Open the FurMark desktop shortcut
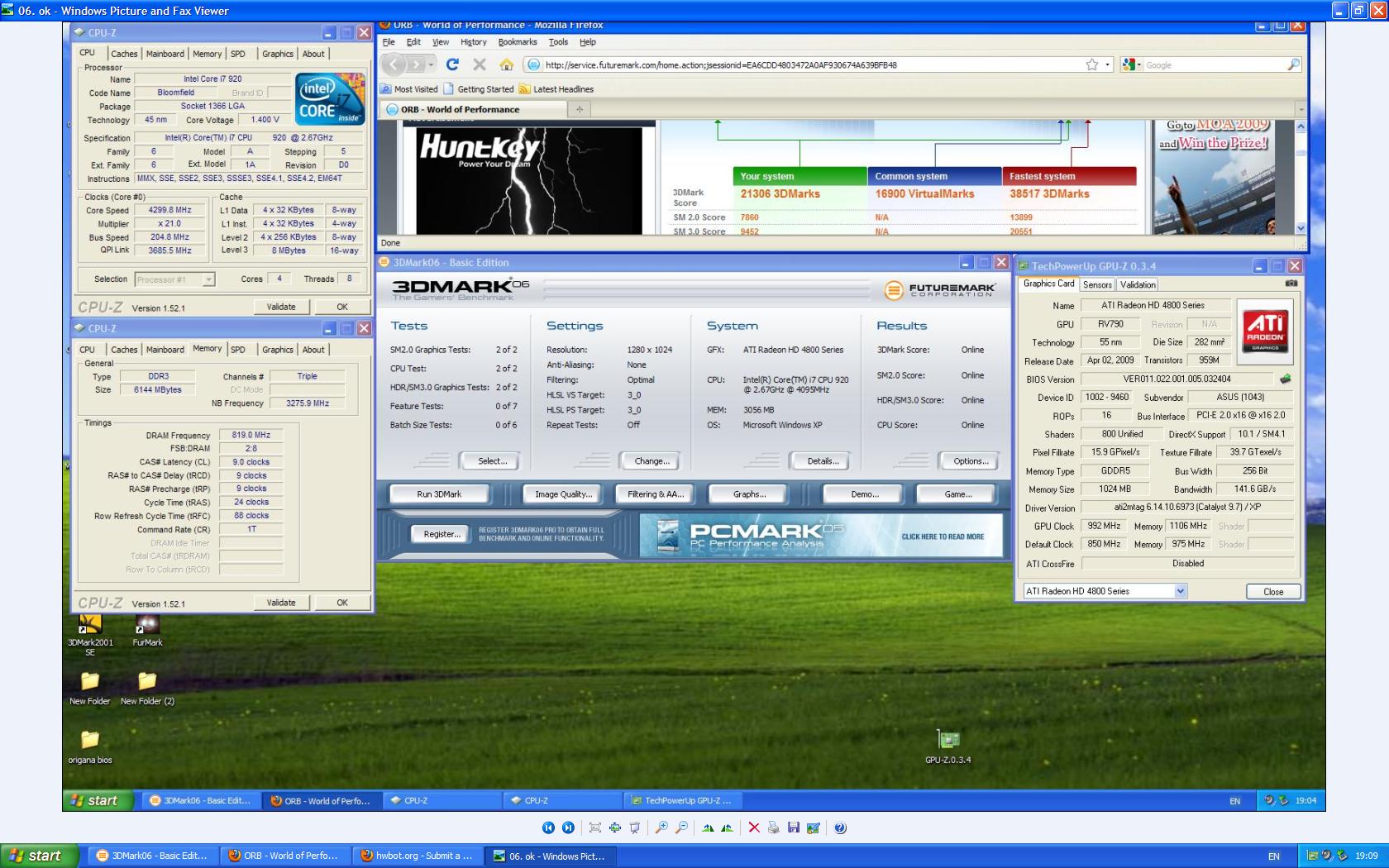 [x=147, y=631]
